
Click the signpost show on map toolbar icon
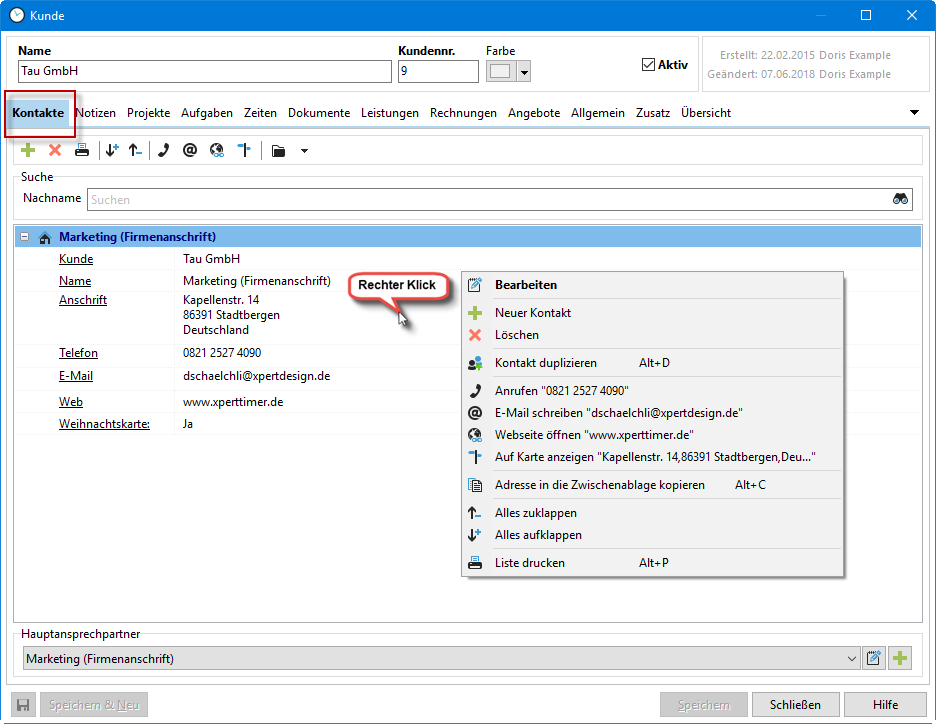pos(244,151)
